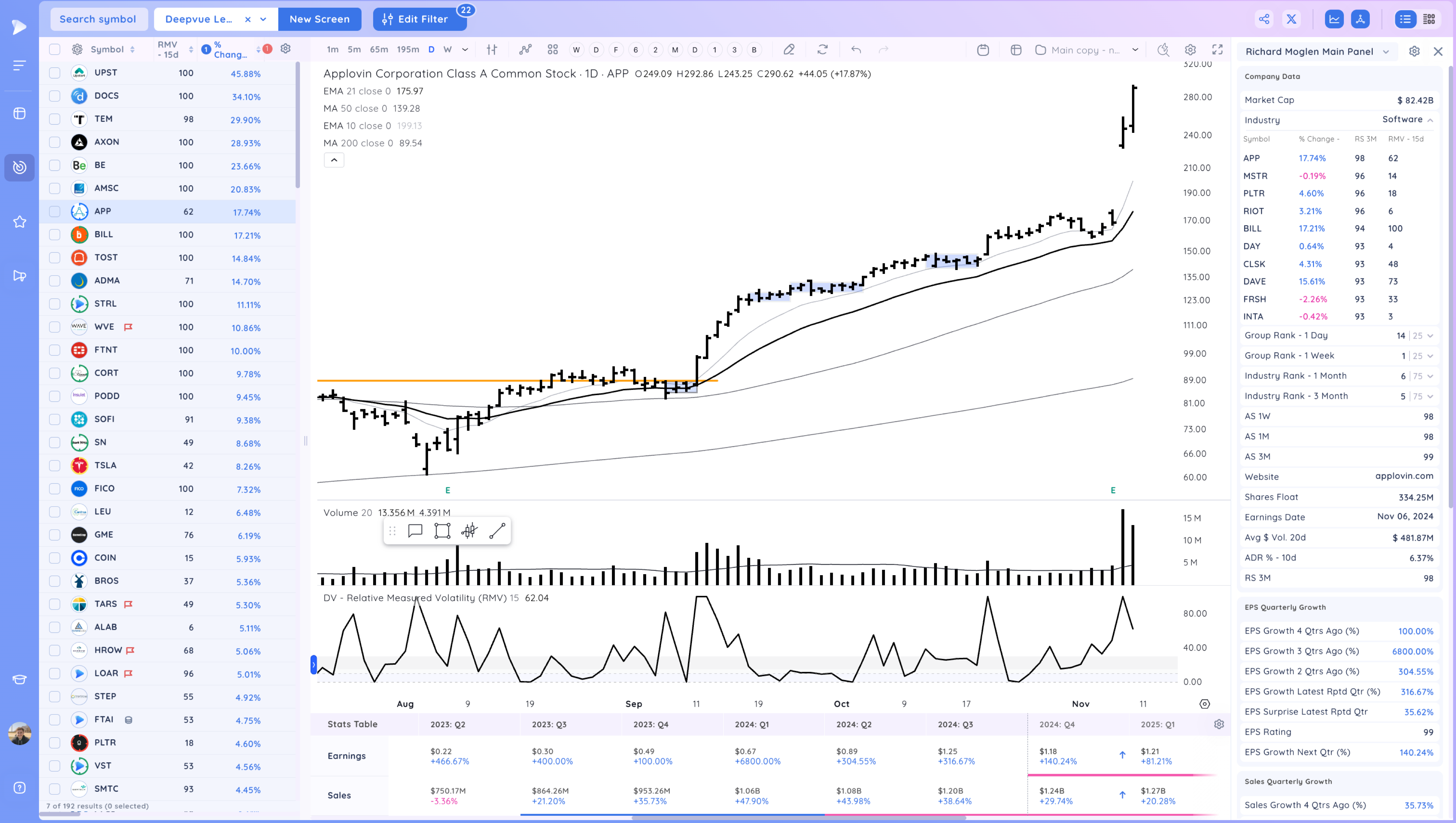Open the watchlist star sidebar icon
1456x823 pixels.
pos(20,222)
